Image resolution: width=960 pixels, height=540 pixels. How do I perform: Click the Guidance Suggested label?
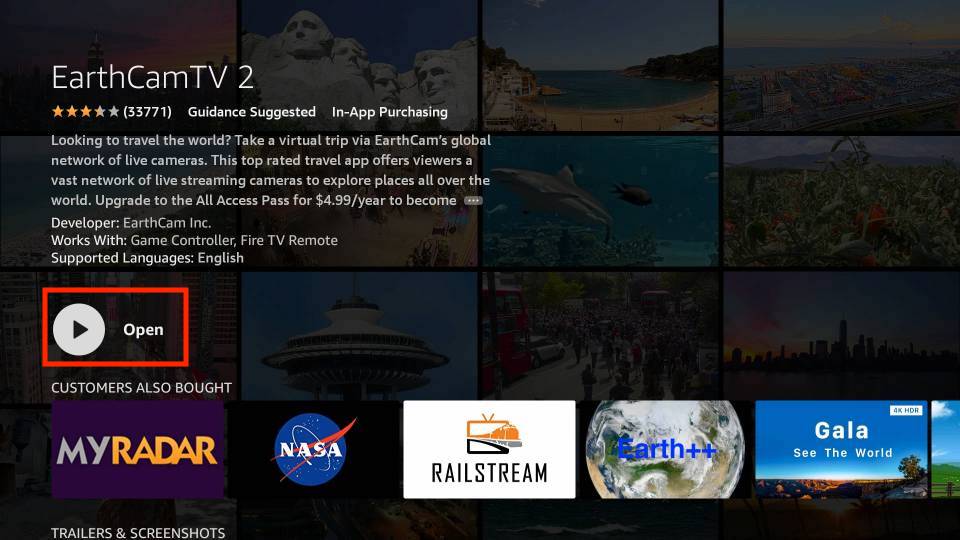tap(252, 112)
